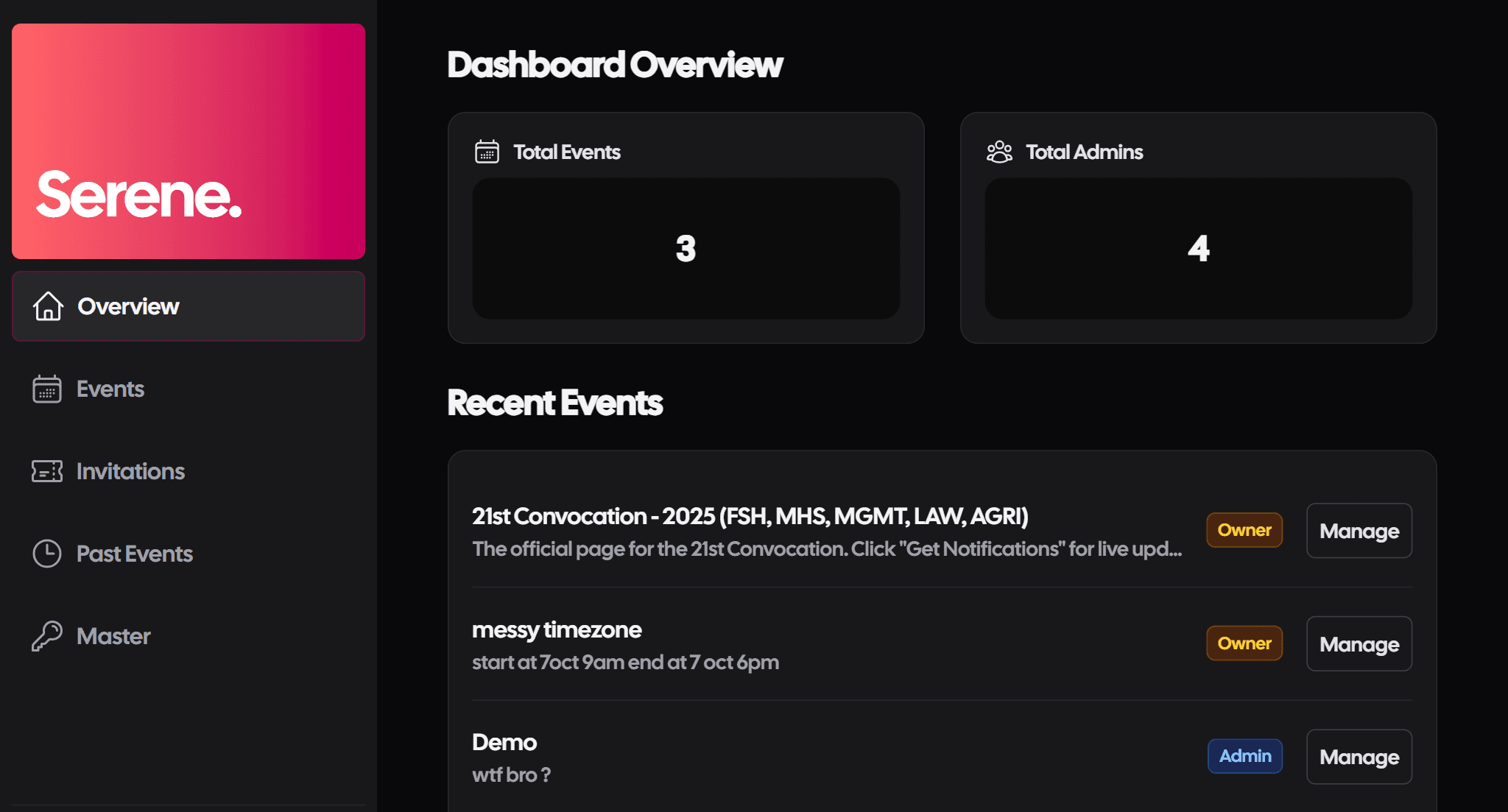Select the 'messy timezone' event title
The width and height of the screenshot is (1508, 812).
click(557, 630)
